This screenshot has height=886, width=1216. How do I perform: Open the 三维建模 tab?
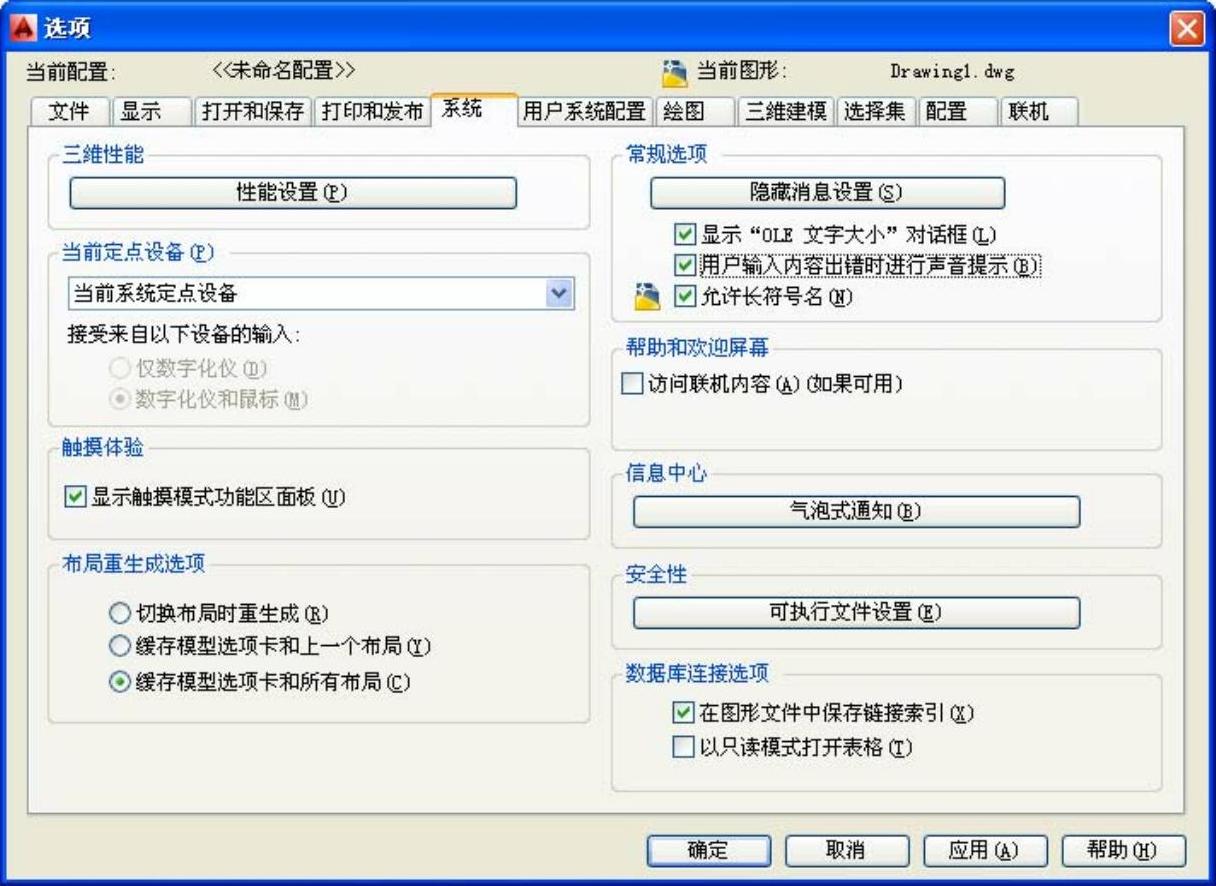(786, 112)
